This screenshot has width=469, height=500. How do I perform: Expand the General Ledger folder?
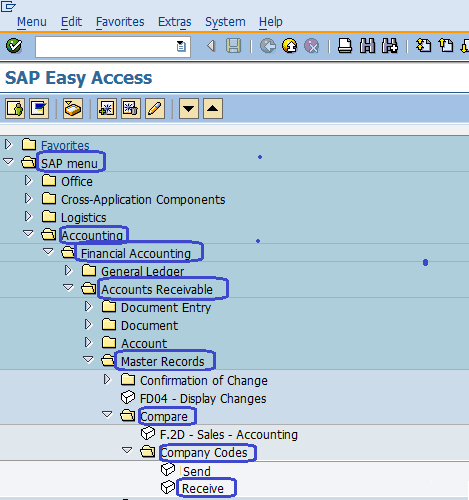[68, 270]
